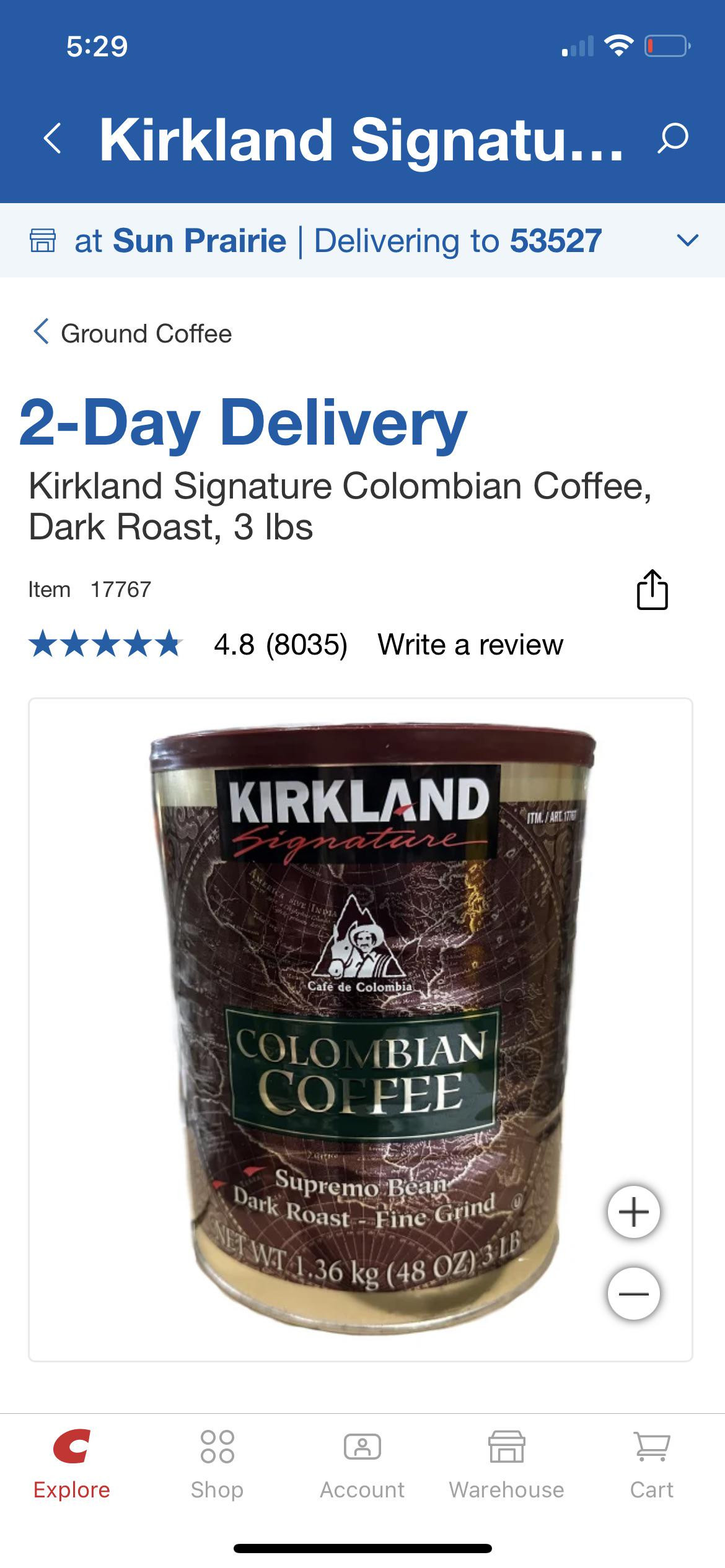This screenshot has width=725, height=1568.
Task: Open the Cart tab
Action: coord(652,1465)
